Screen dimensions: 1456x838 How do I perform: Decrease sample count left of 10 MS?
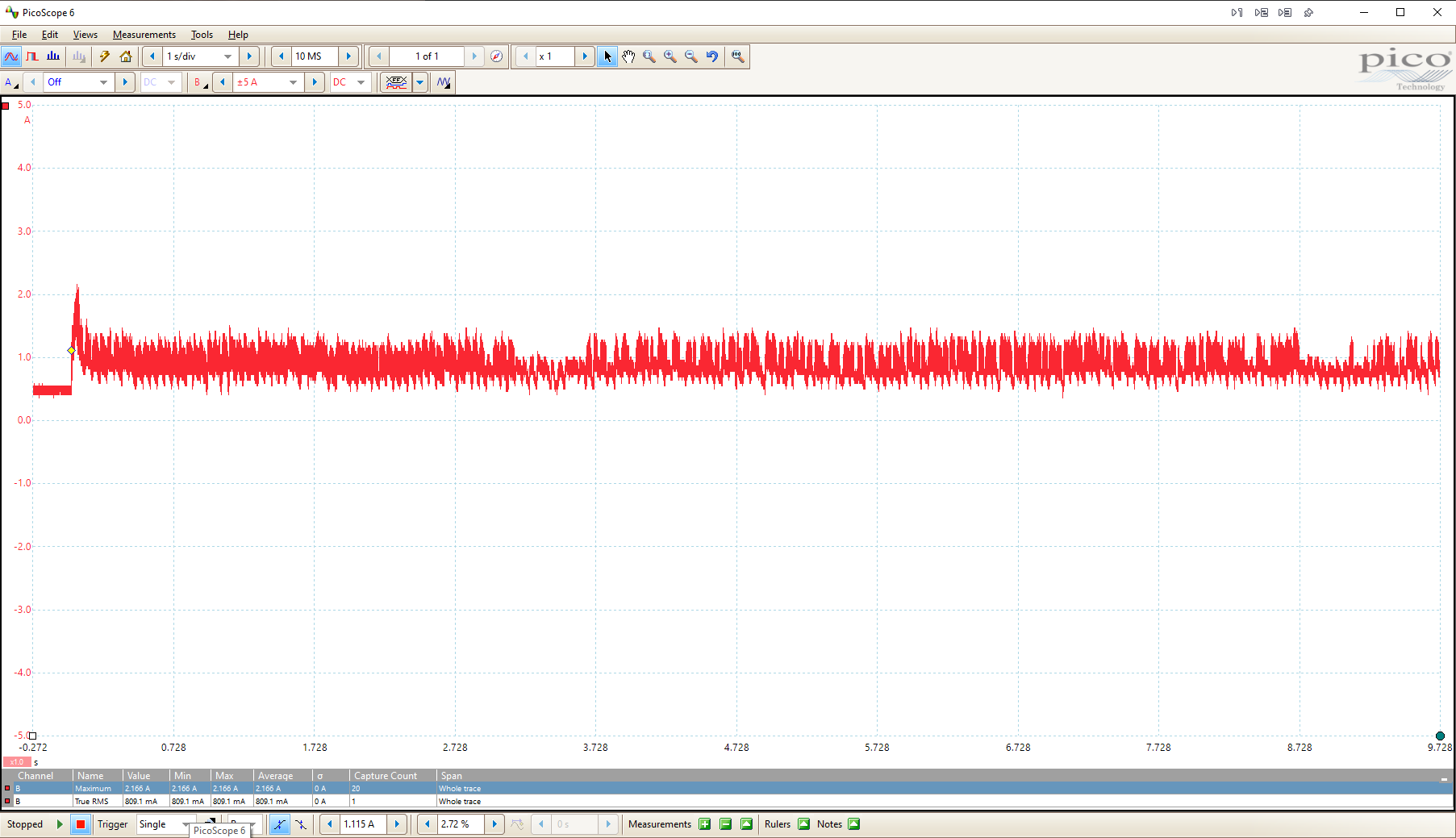(282, 56)
